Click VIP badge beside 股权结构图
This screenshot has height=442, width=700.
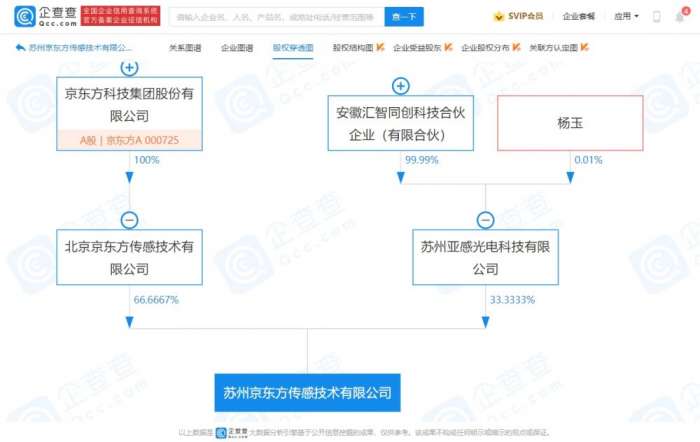coord(380,47)
